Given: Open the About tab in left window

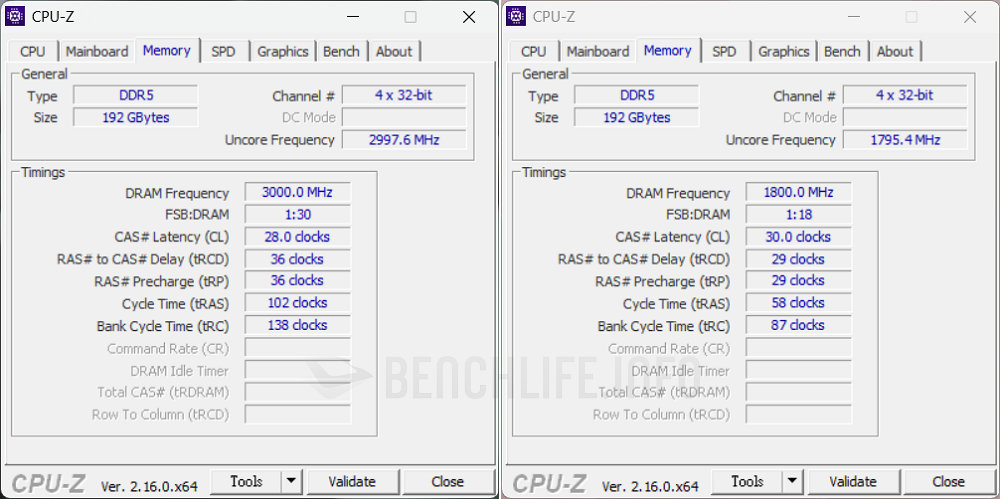Looking at the screenshot, I should (x=394, y=52).
